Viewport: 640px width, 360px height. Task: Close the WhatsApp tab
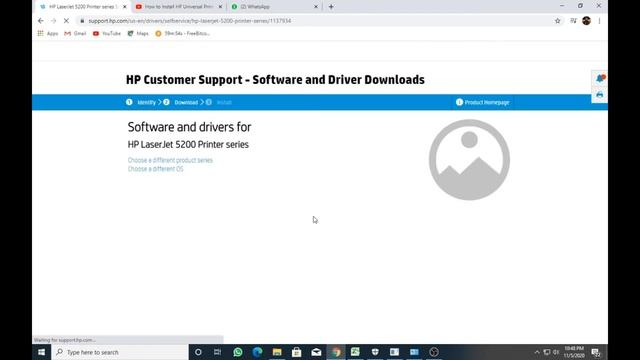(x=316, y=7)
